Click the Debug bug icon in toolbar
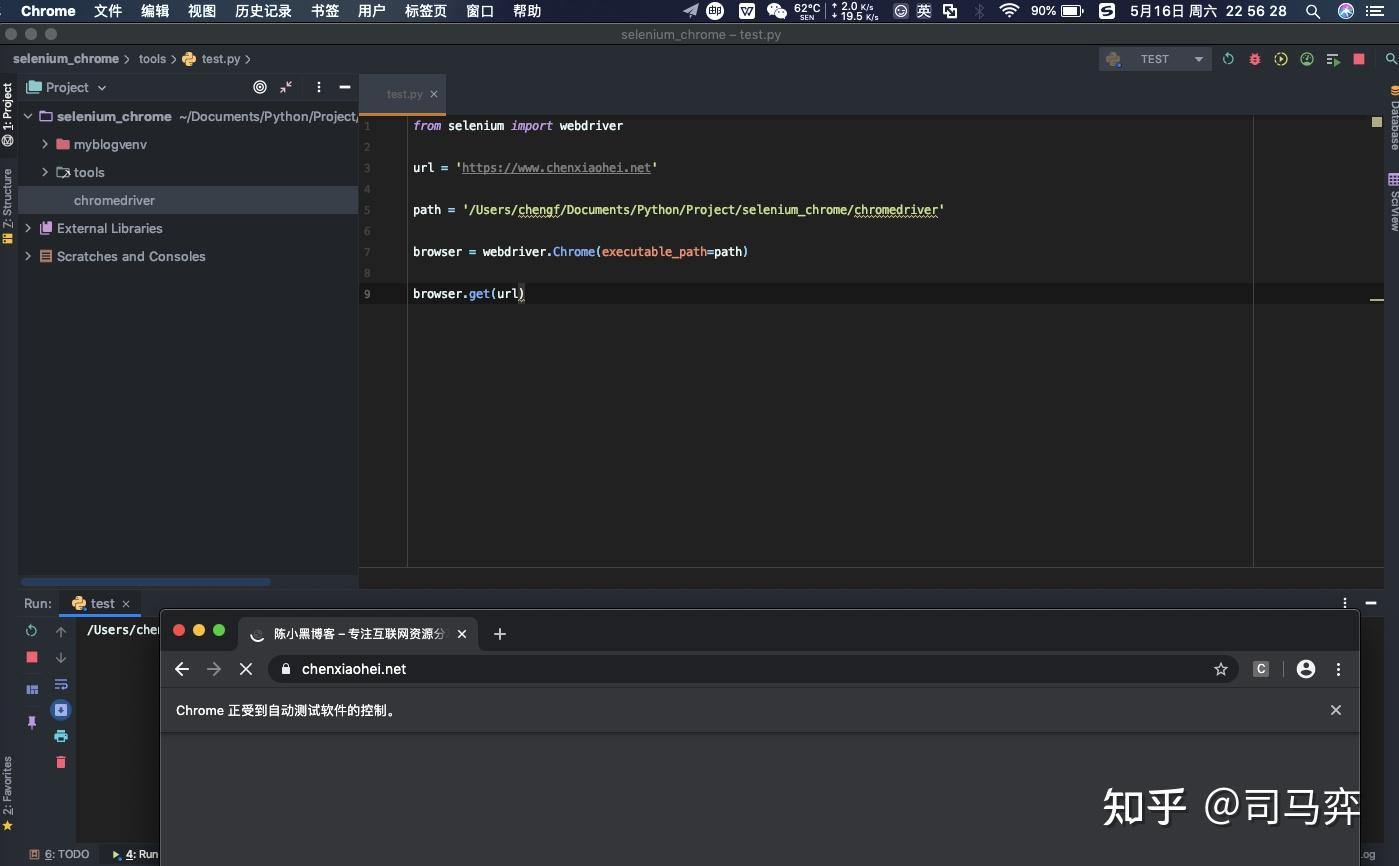This screenshot has width=1399, height=866. click(x=1254, y=59)
